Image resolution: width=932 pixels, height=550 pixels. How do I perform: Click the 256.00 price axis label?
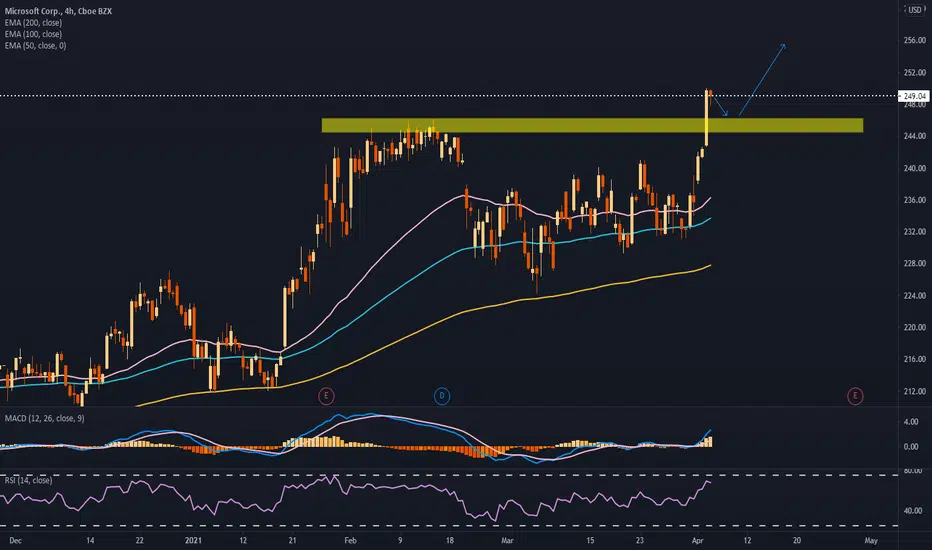914,40
